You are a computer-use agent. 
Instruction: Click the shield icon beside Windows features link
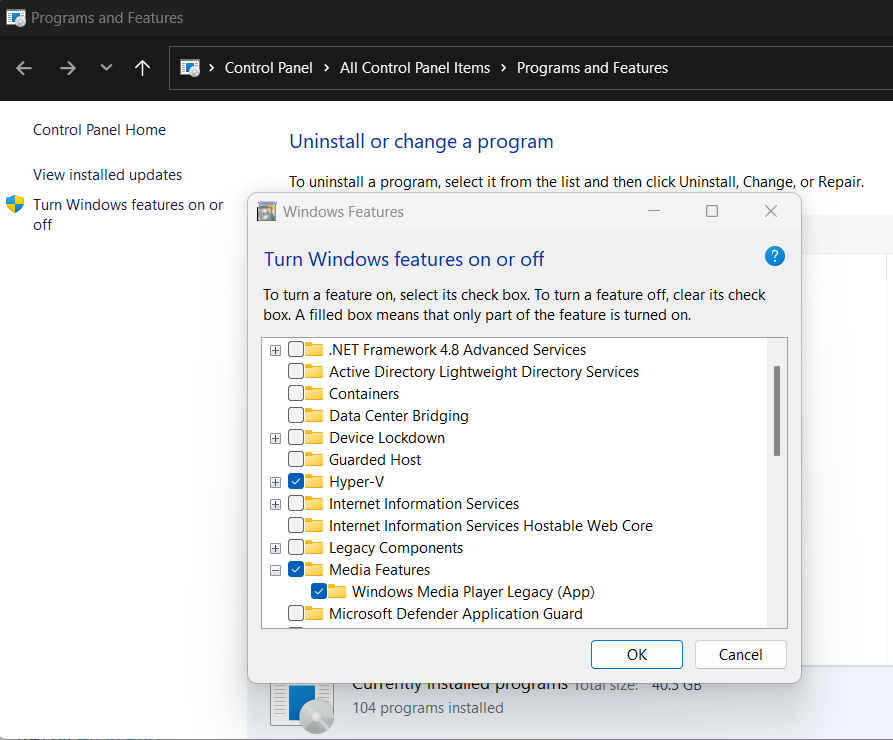tap(15, 204)
